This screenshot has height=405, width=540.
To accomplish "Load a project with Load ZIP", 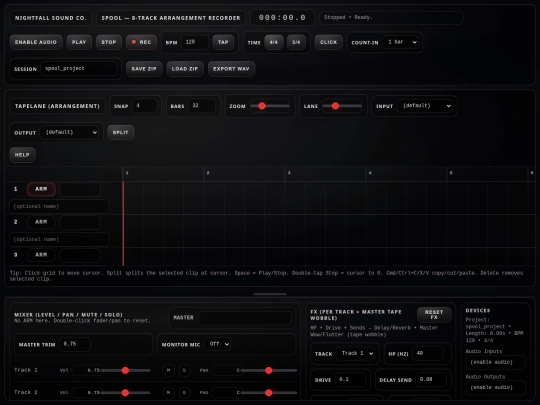I will (185, 69).
